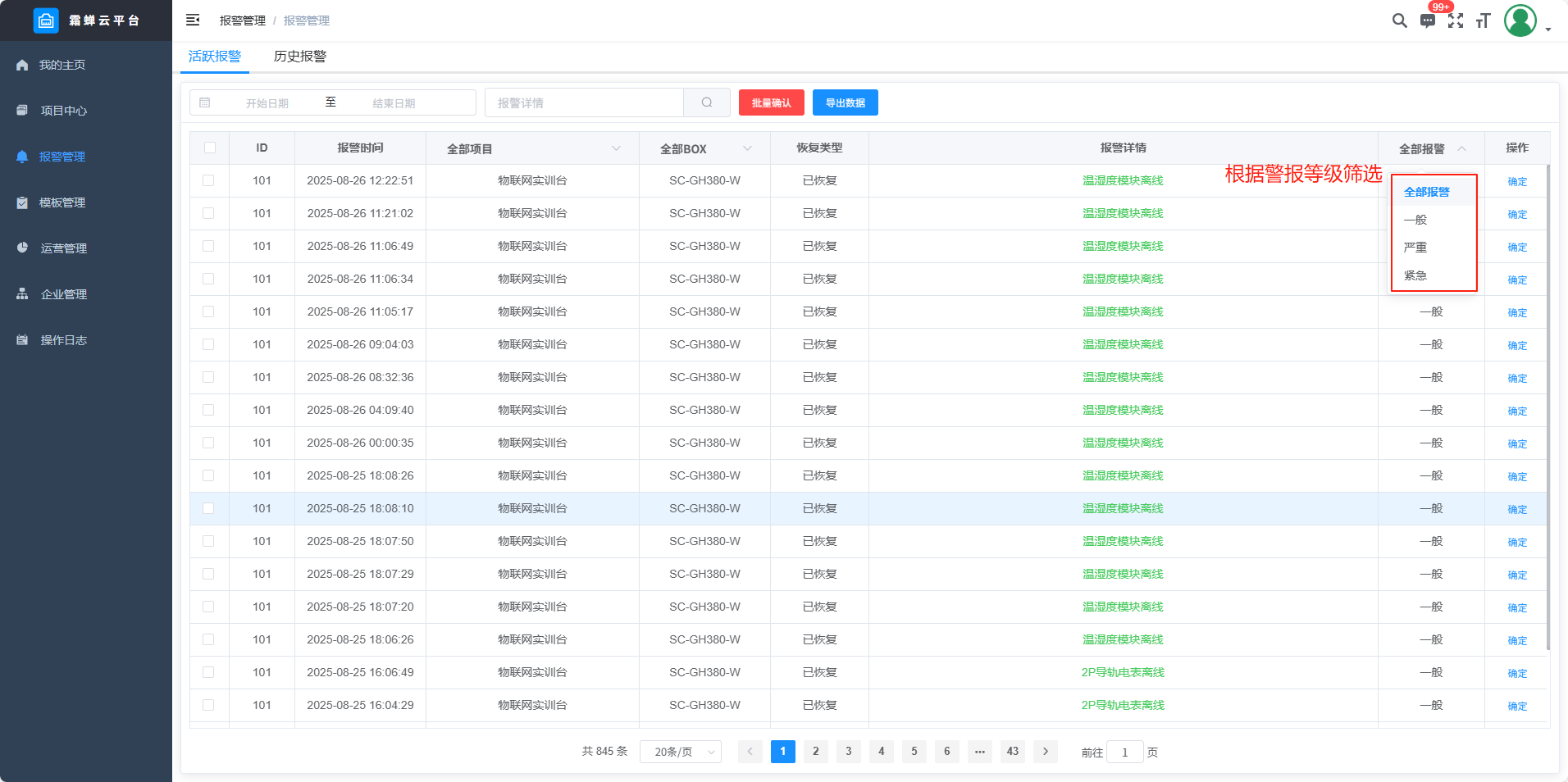Click the sidebar collapse hamburger icon

point(193,20)
